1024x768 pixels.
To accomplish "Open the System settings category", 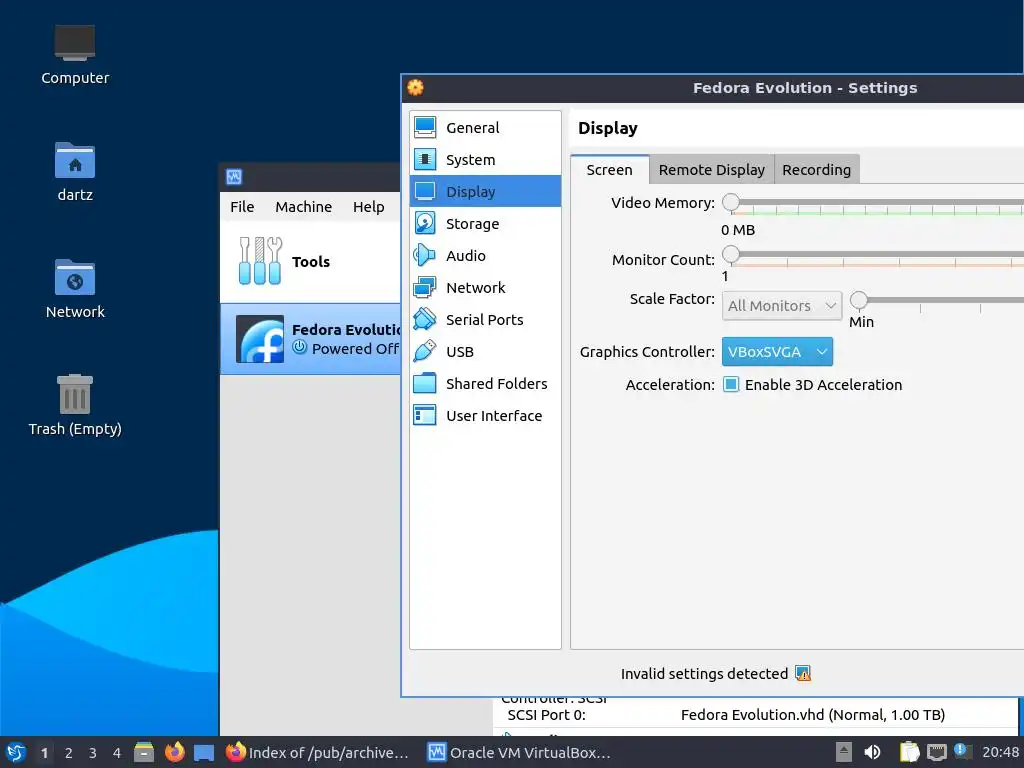I will click(485, 159).
